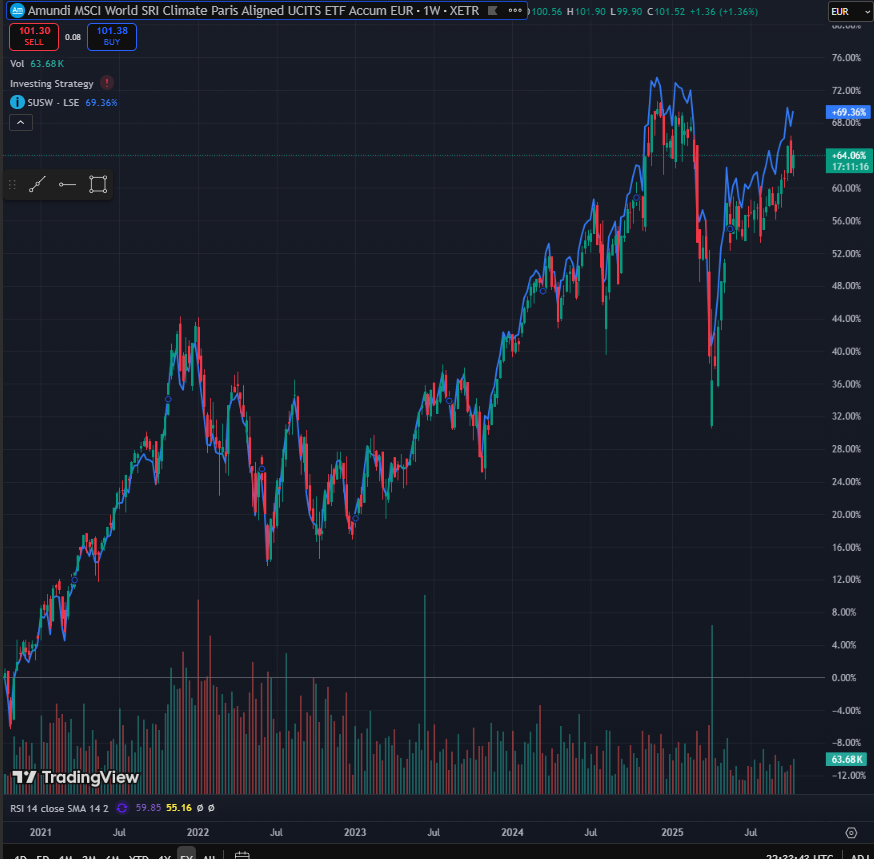Select the 5Y time range tab
The height and width of the screenshot is (859, 874).
186,856
